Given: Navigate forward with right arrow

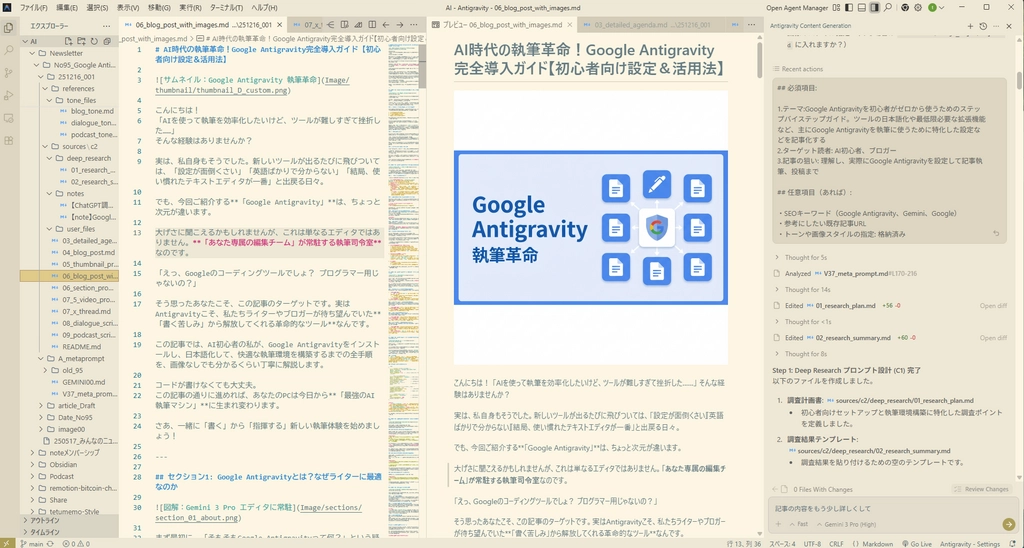Looking at the screenshot, I should [x=400, y=25].
